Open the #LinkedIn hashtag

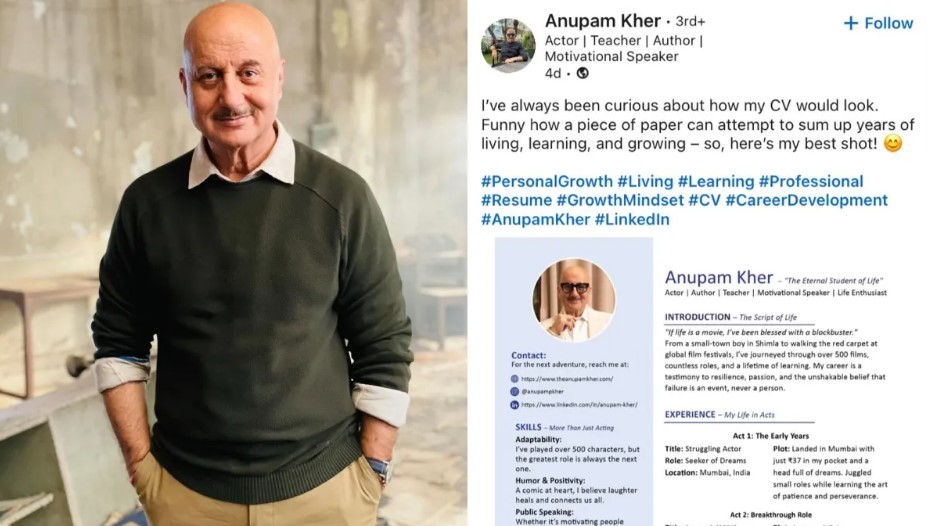pos(632,219)
